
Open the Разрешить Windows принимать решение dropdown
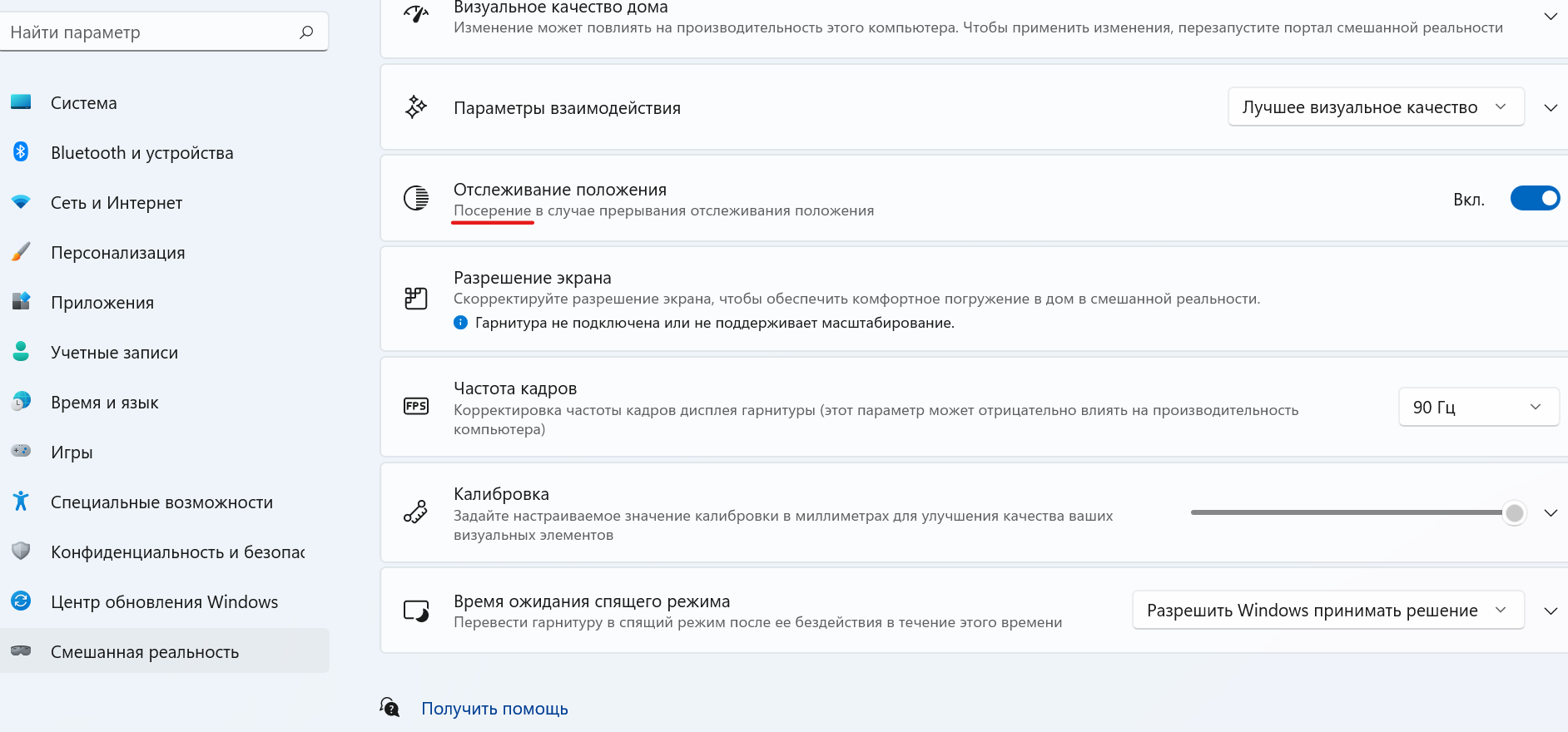[1327, 611]
